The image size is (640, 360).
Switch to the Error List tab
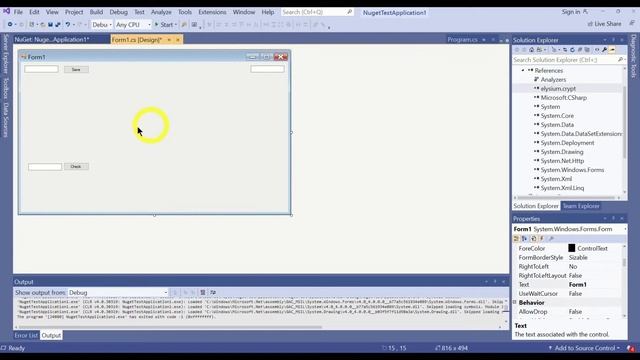(x=26, y=336)
